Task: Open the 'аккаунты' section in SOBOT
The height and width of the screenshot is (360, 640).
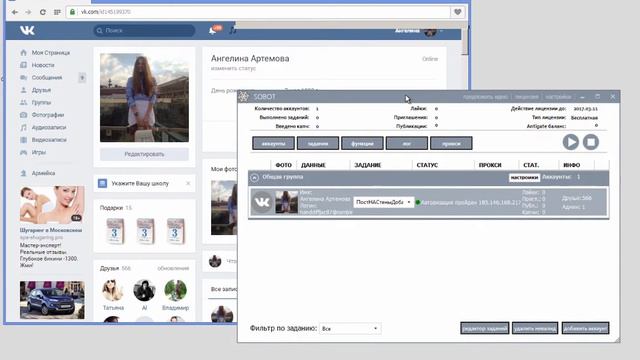Action: click(x=273, y=144)
